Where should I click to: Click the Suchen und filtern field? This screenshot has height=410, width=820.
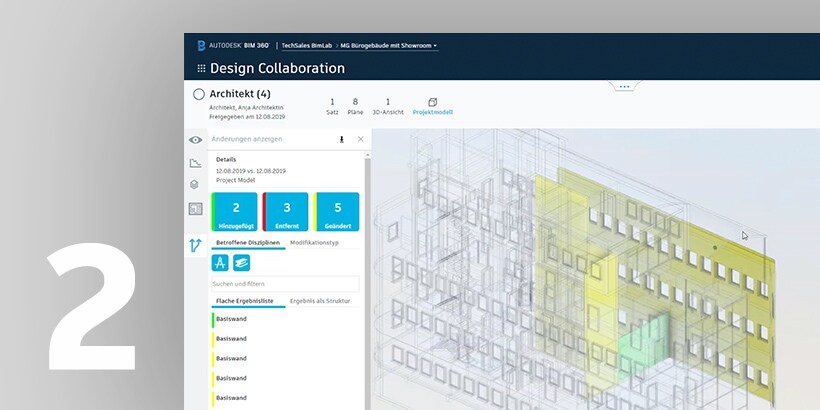pyautogui.click(x=286, y=284)
